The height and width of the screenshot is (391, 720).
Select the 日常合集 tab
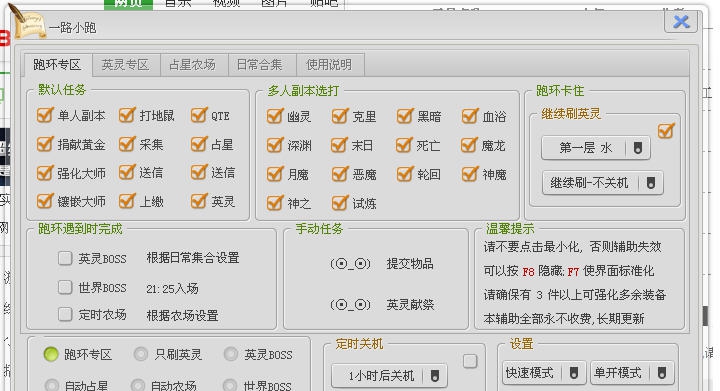pos(261,65)
